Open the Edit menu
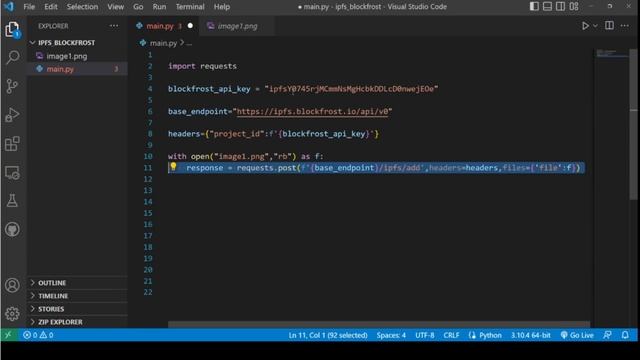This screenshot has width=640, height=360. click(51, 7)
